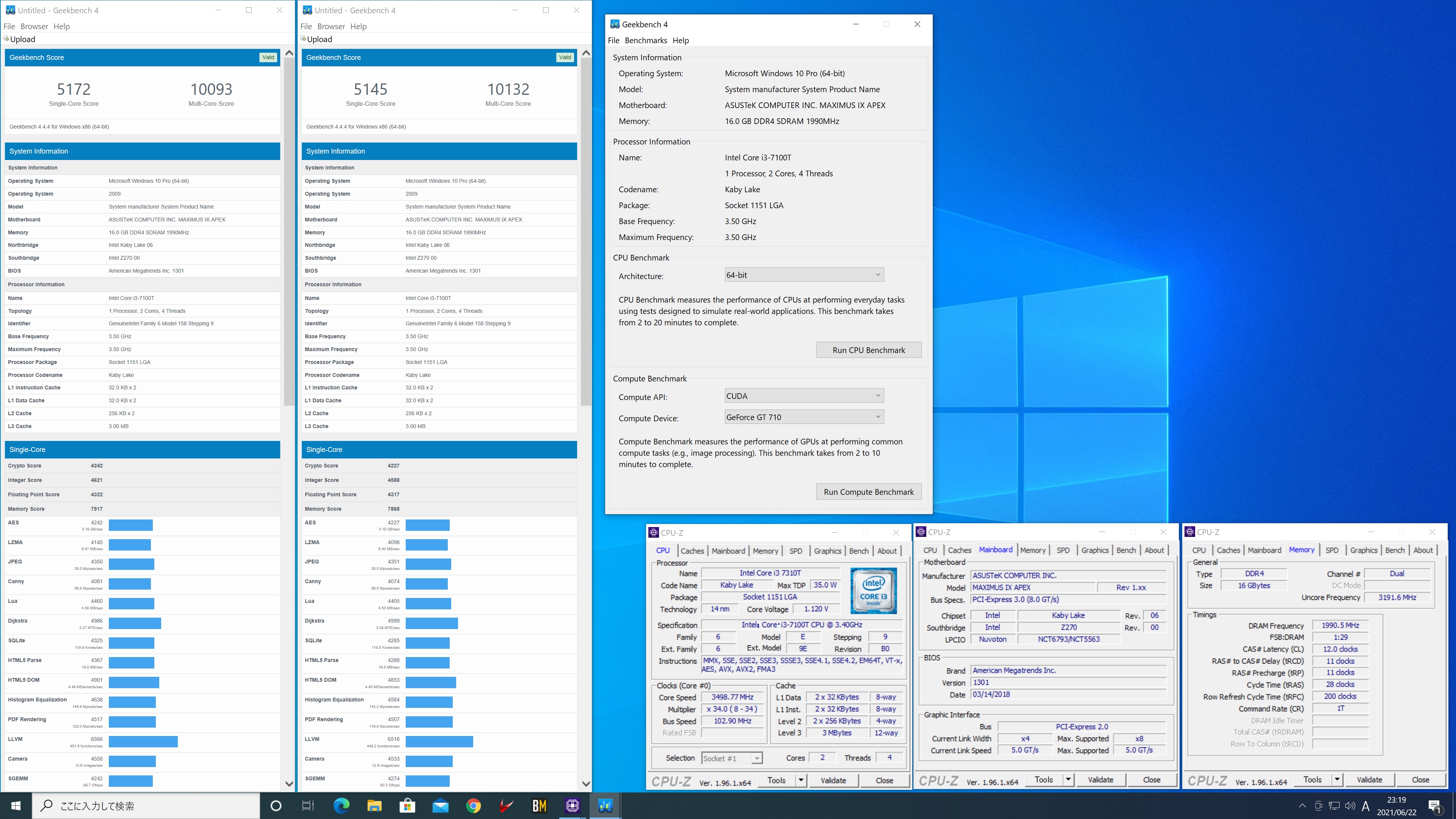This screenshot has height=819, width=1456.
Task: Click the BIOS Version 1301 field in CPU-Z
Action: click(1068, 682)
